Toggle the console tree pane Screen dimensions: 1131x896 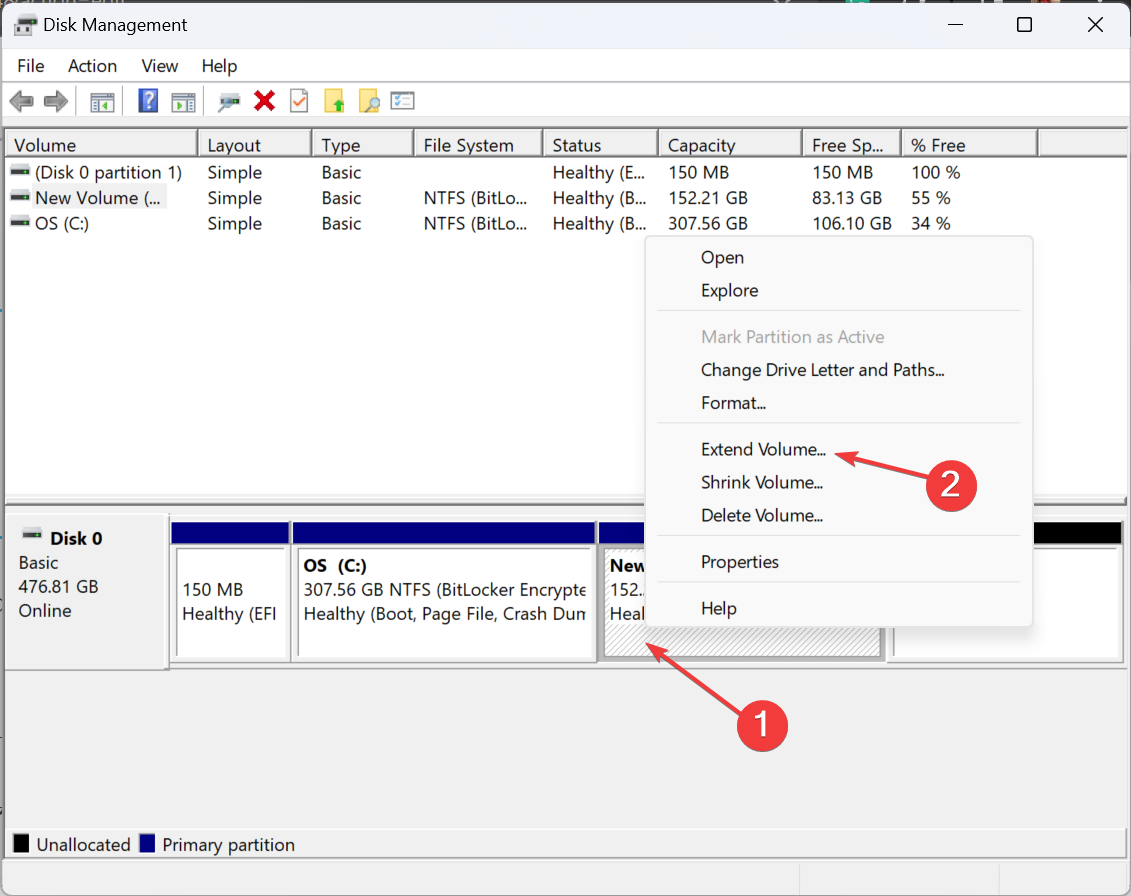pos(101,100)
